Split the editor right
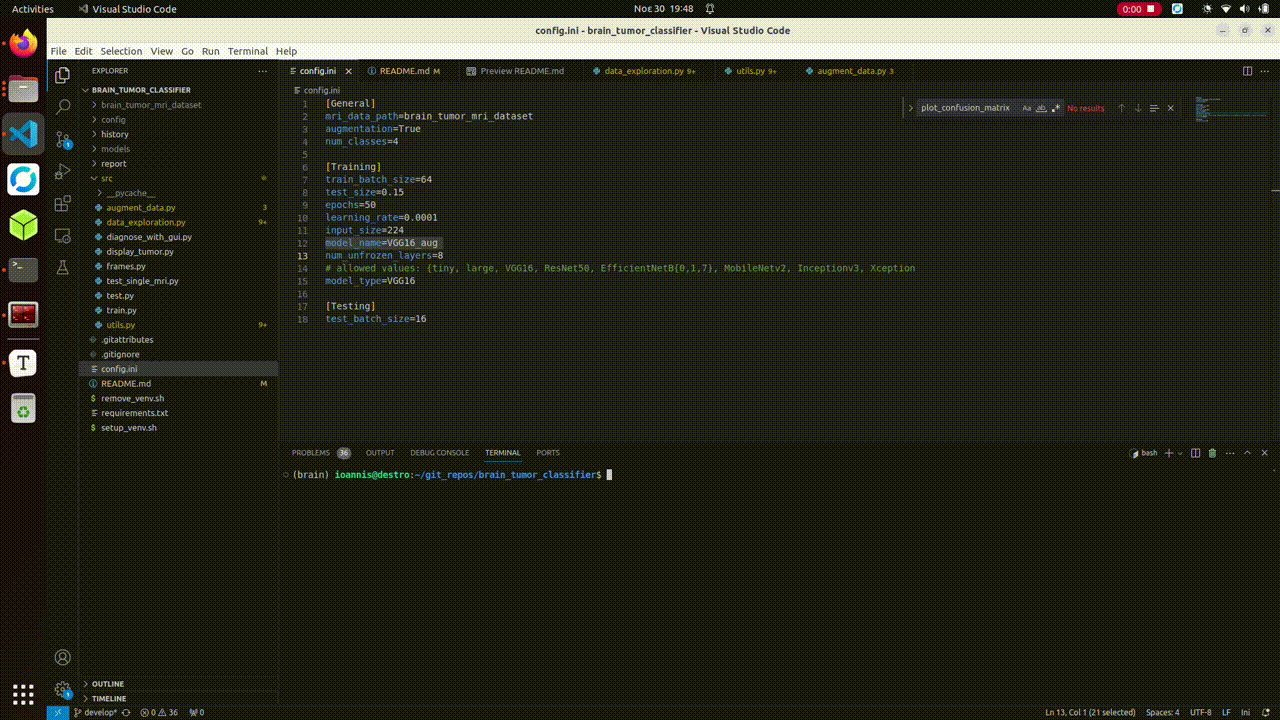1280x720 pixels. (x=1247, y=71)
